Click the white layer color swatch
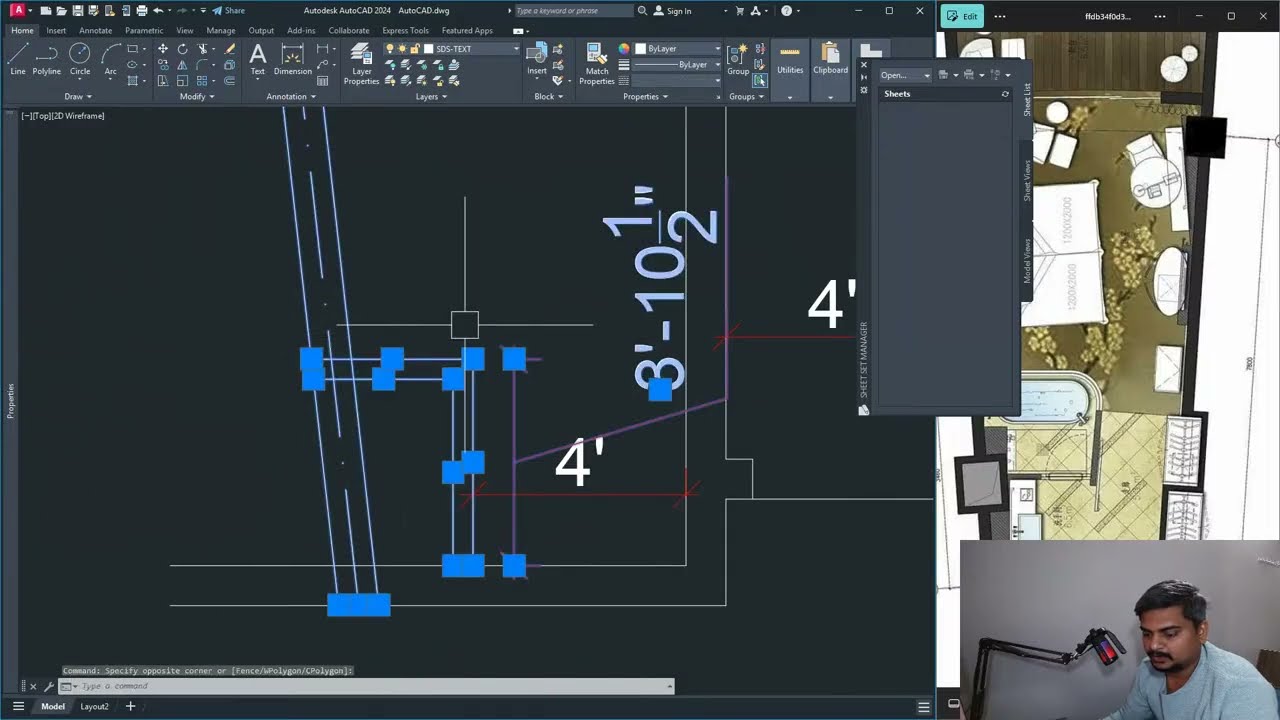This screenshot has width=1280, height=720. point(429,49)
